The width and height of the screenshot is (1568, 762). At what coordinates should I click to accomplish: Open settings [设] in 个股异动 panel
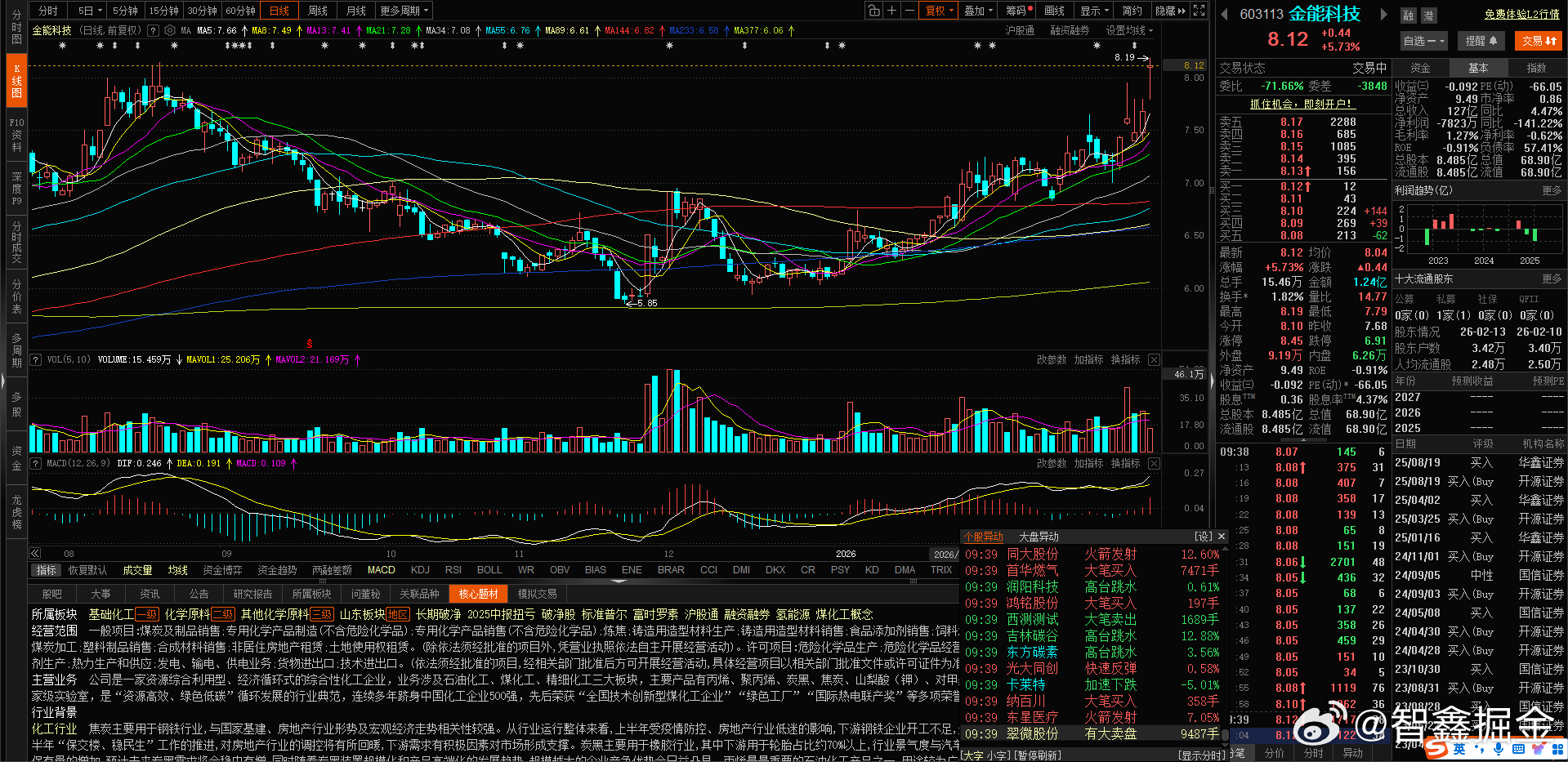click(1203, 537)
